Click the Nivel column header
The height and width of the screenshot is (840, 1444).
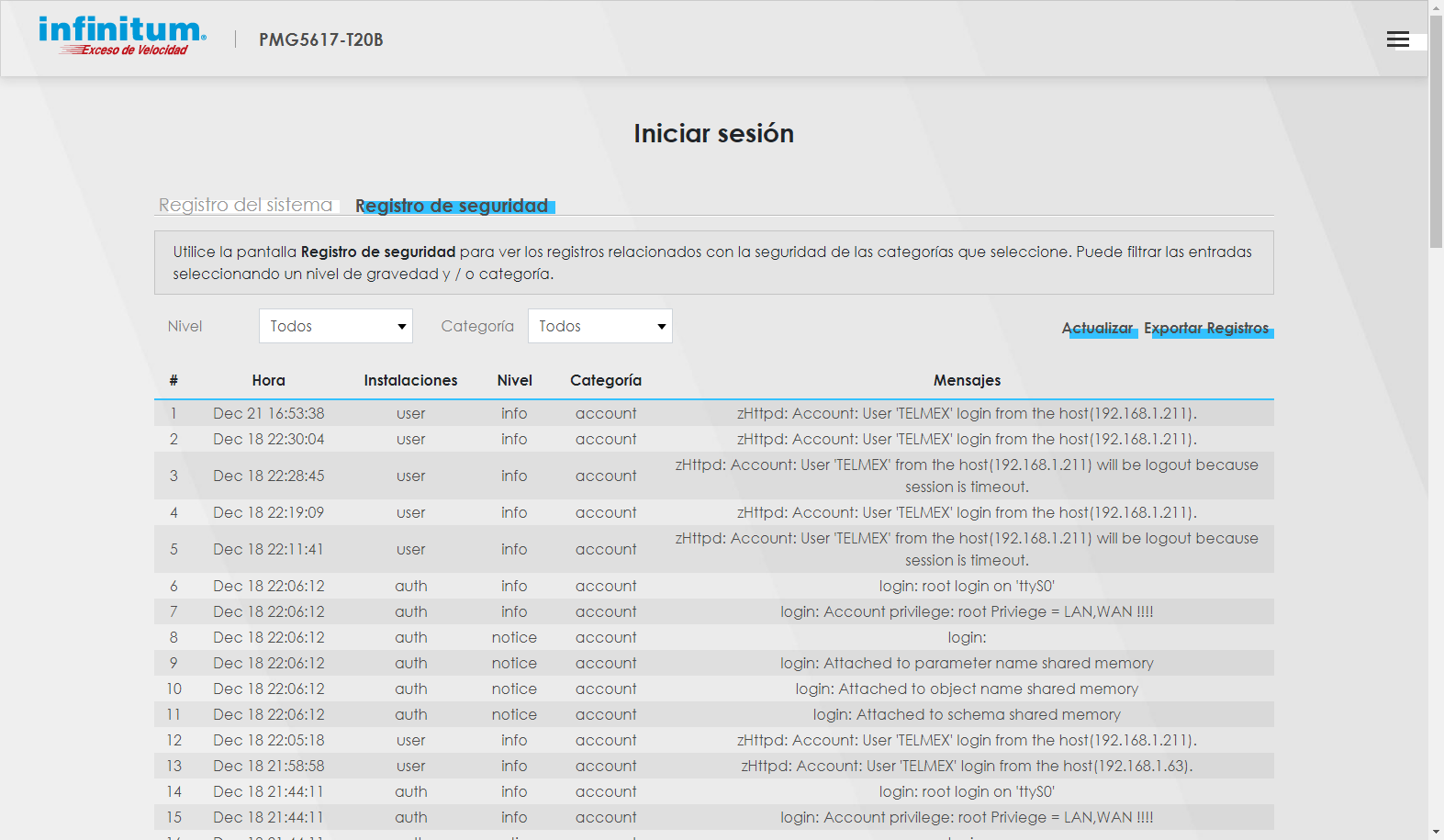pos(514,380)
